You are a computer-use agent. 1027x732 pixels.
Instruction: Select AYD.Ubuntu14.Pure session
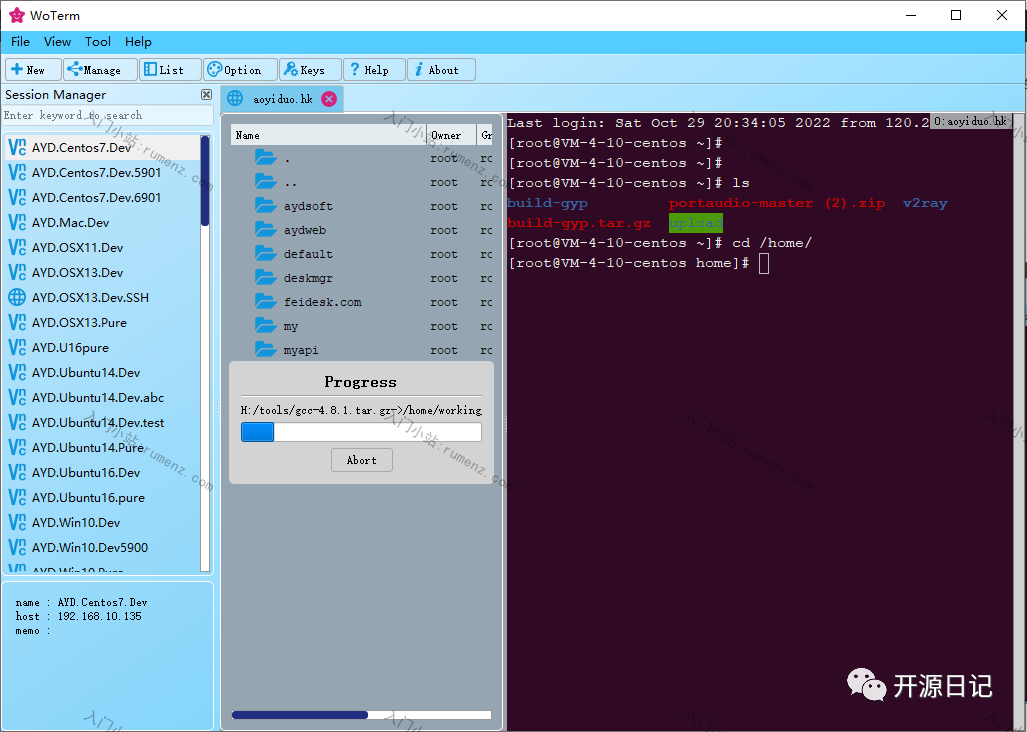coord(102,447)
